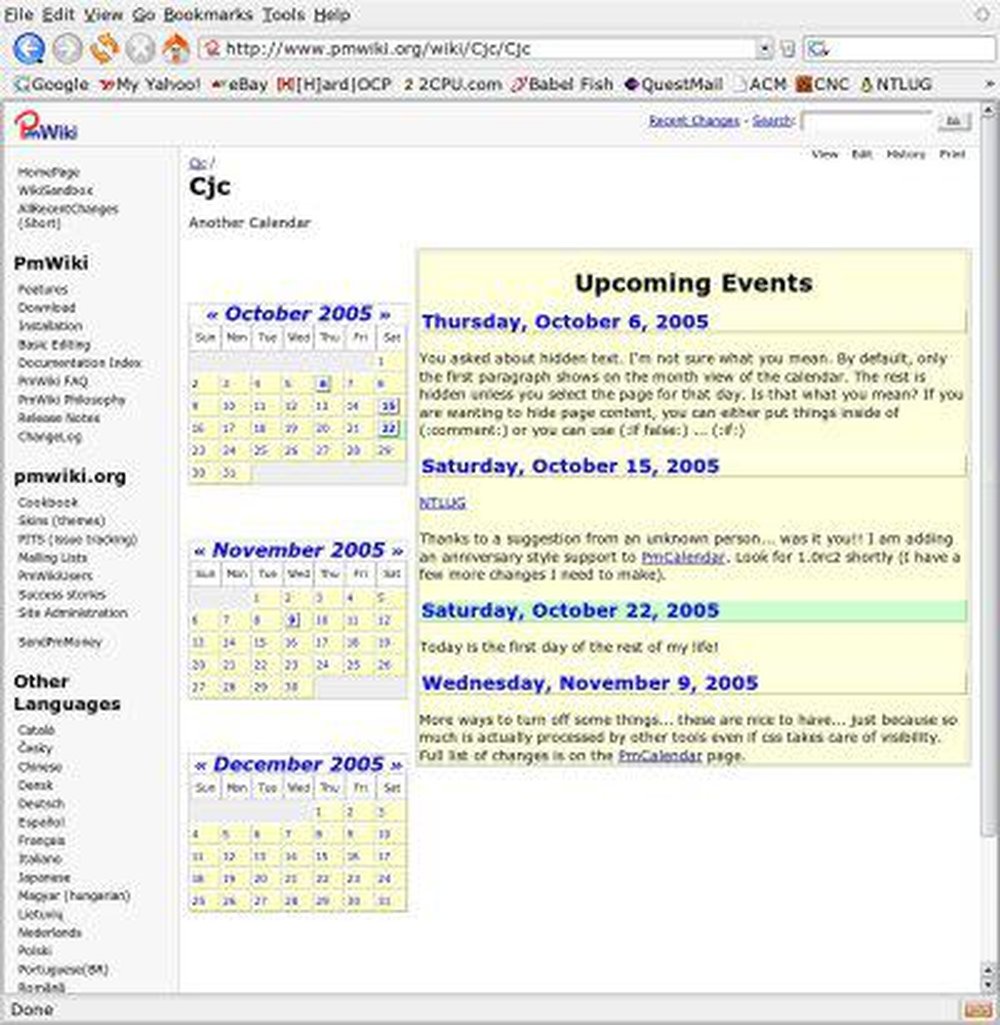Open the Thursday, October 6, 2005 heading
The height and width of the screenshot is (1025, 1000).
coord(565,322)
